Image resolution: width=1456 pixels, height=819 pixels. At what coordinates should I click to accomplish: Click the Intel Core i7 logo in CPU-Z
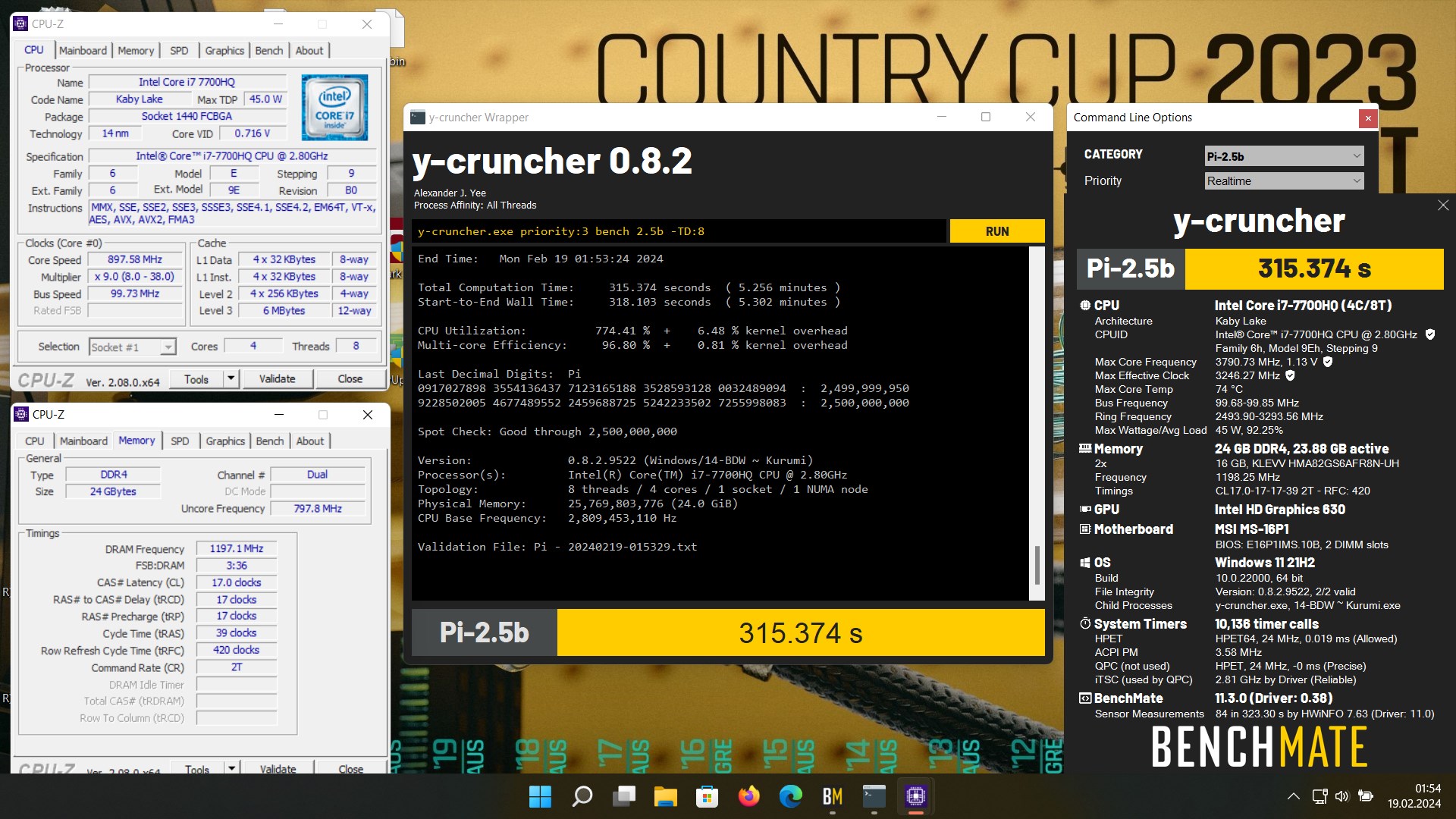click(x=334, y=107)
